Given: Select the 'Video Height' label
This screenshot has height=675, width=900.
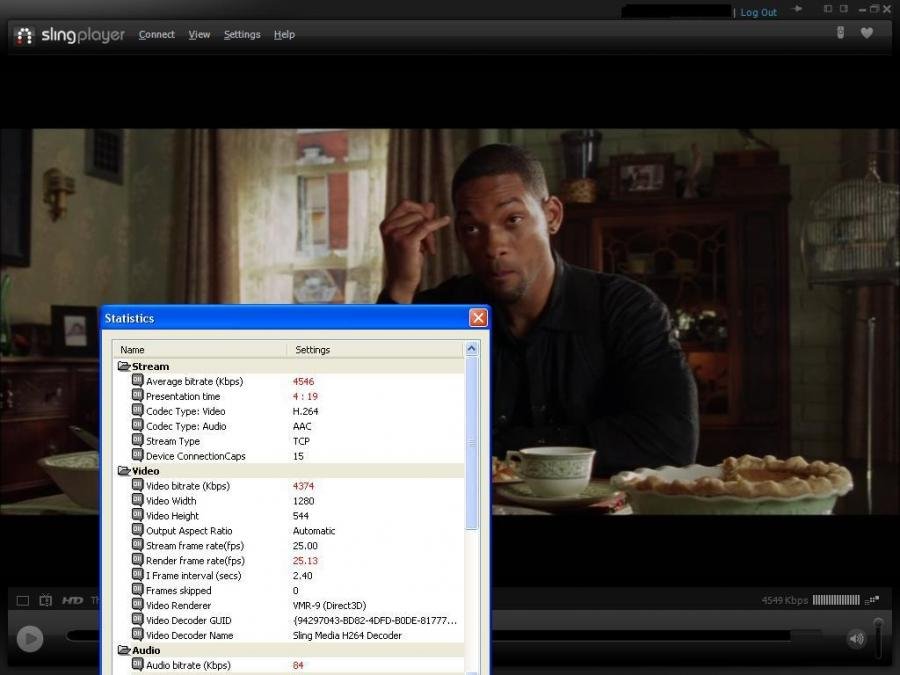Looking at the screenshot, I should click(x=172, y=516).
